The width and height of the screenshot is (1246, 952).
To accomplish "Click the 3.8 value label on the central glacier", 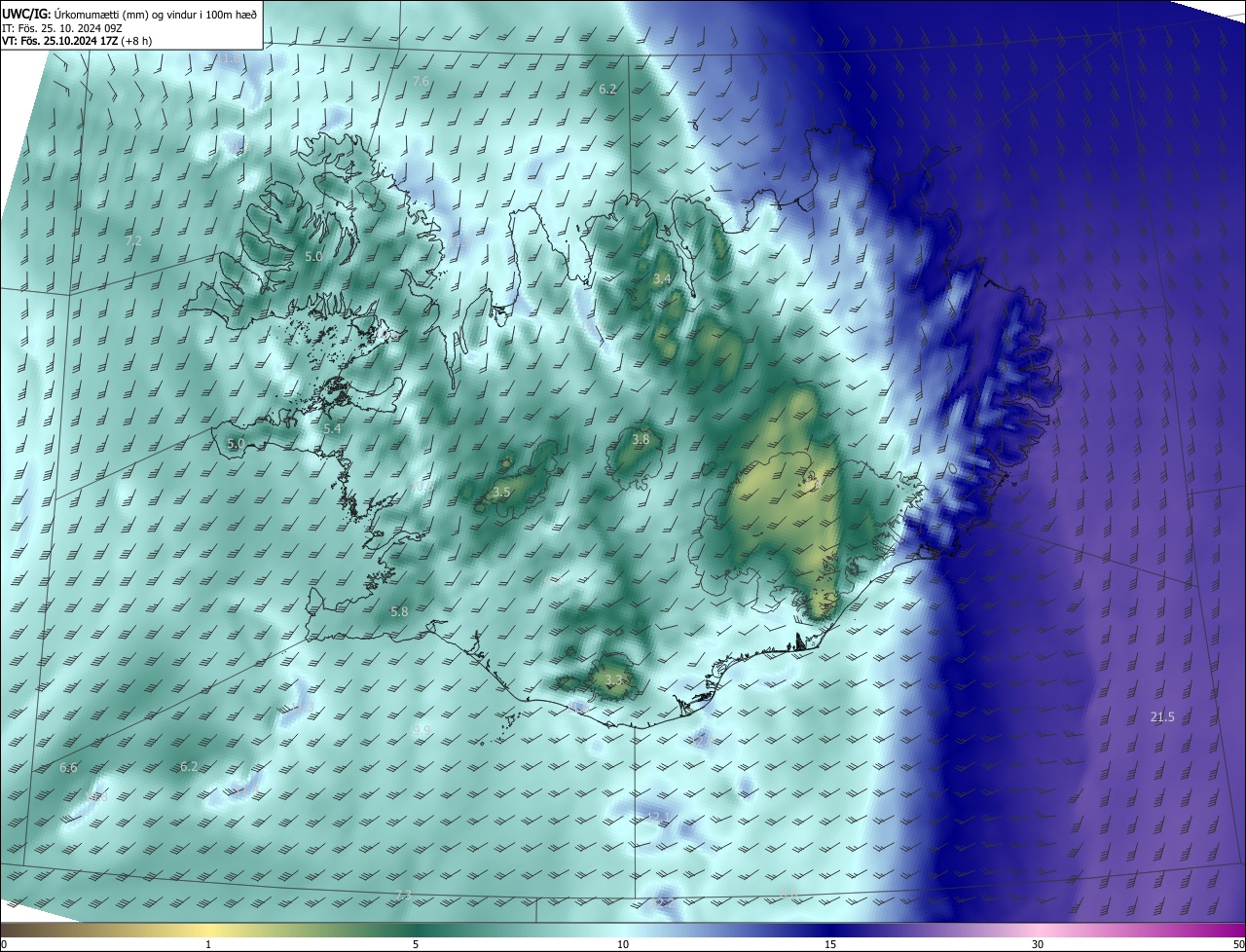I will coord(641,440).
